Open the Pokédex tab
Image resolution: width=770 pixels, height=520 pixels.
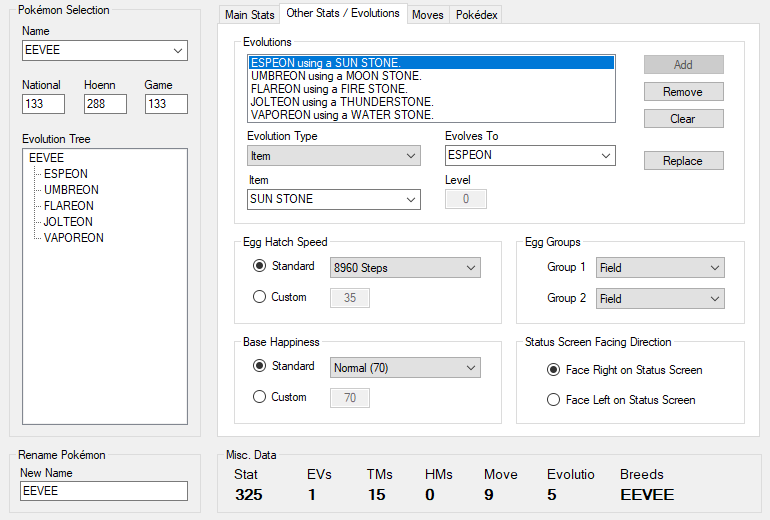pos(476,15)
